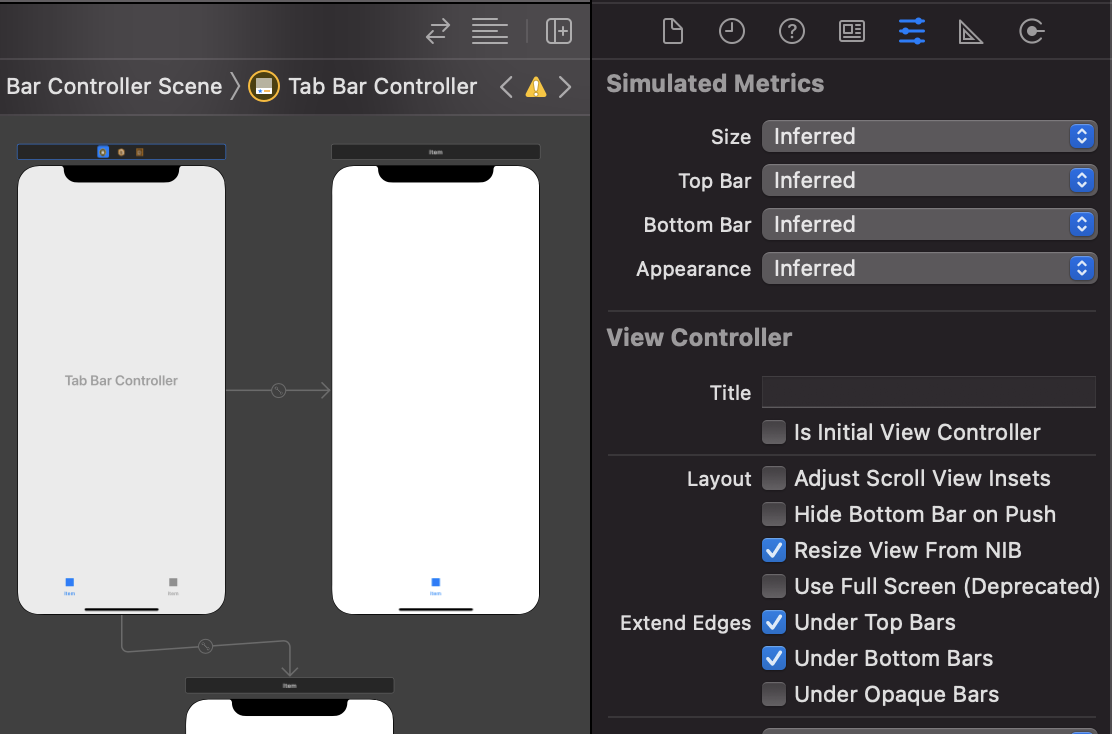The image size is (1112, 734).
Task: Click the Tab Bar Controller breadcrumb label
Action: (382, 87)
